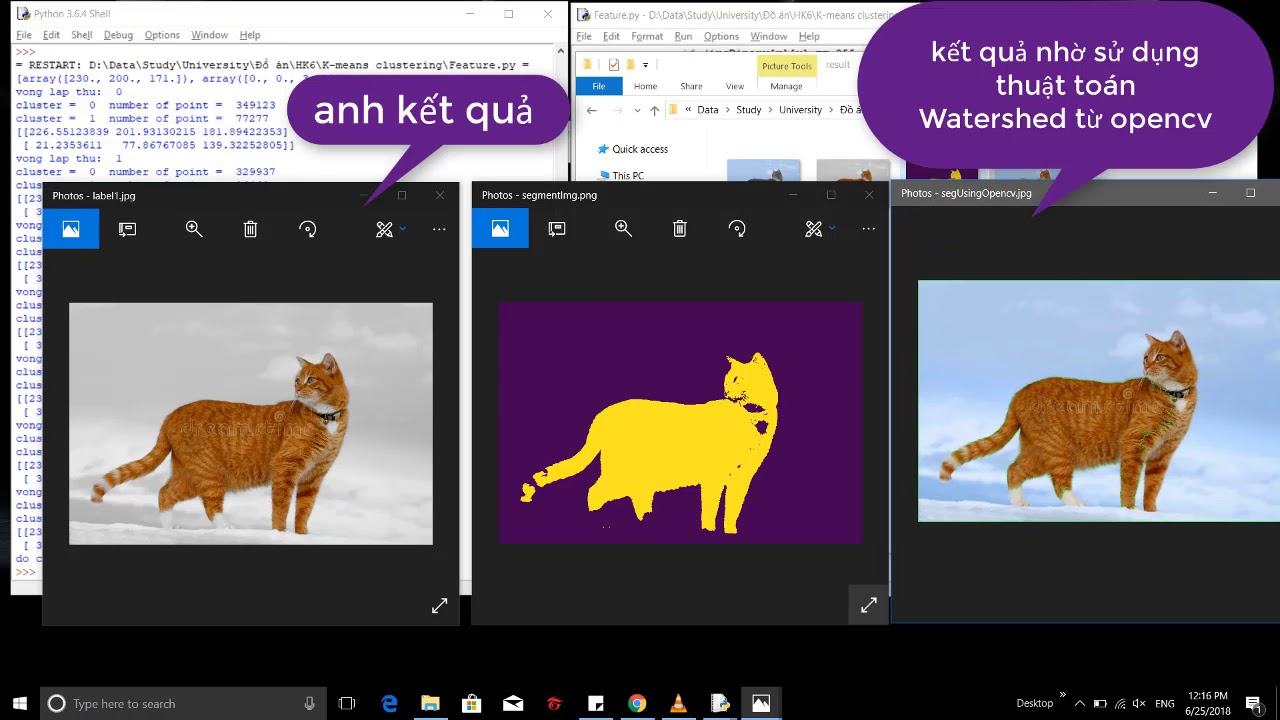Switch to Home tab in File Explorer

pyautogui.click(x=645, y=86)
